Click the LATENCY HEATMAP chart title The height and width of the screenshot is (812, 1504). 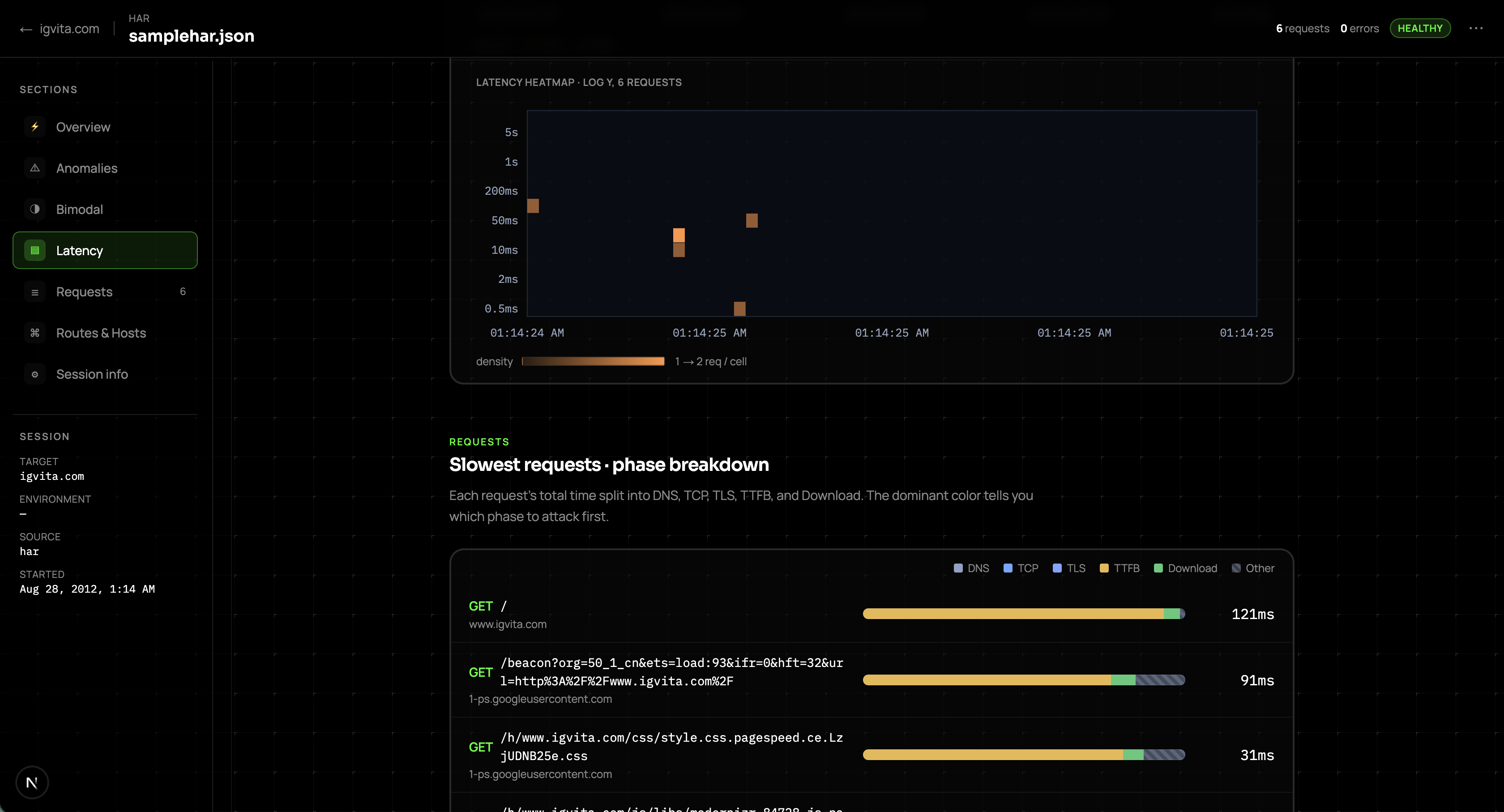tap(579, 82)
